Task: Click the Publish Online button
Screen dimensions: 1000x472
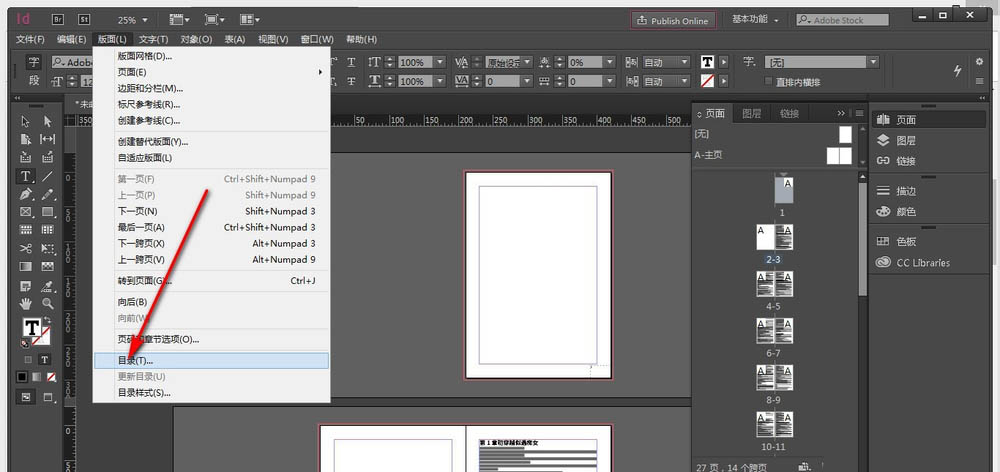Action: [x=672, y=20]
